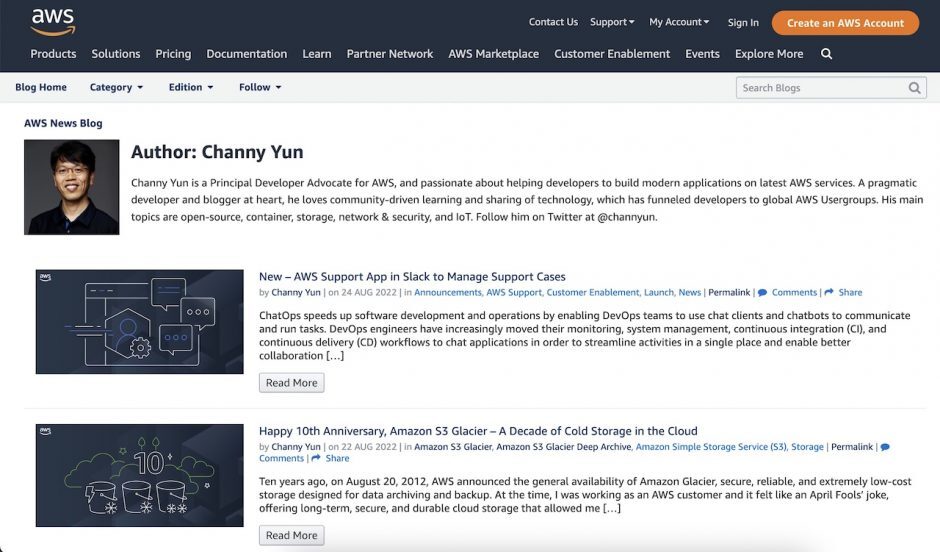Open the Storage category link
This screenshot has width=940, height=552.
click(807, 447)
